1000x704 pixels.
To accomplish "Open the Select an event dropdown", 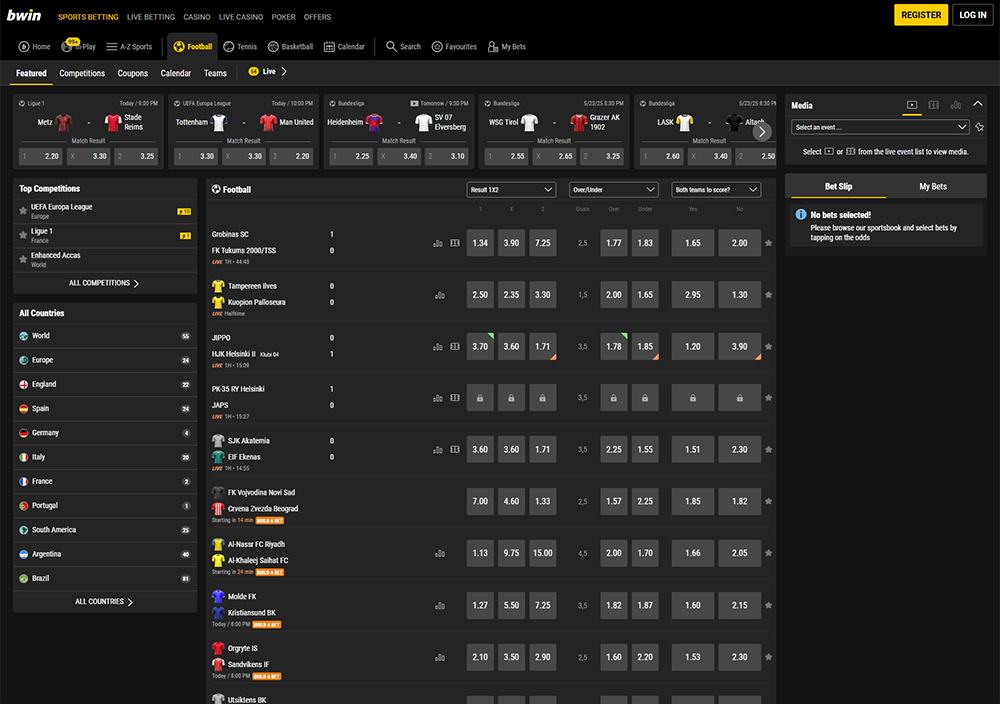I will click(x=880, y=127).
